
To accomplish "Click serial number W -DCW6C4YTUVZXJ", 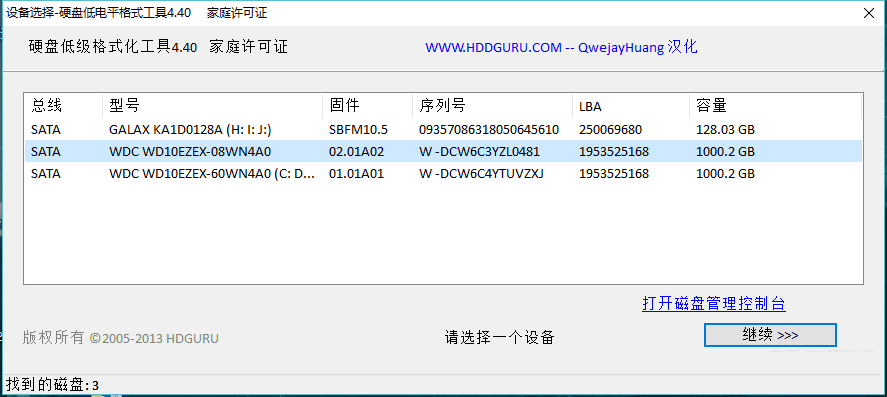I will 481,174.
